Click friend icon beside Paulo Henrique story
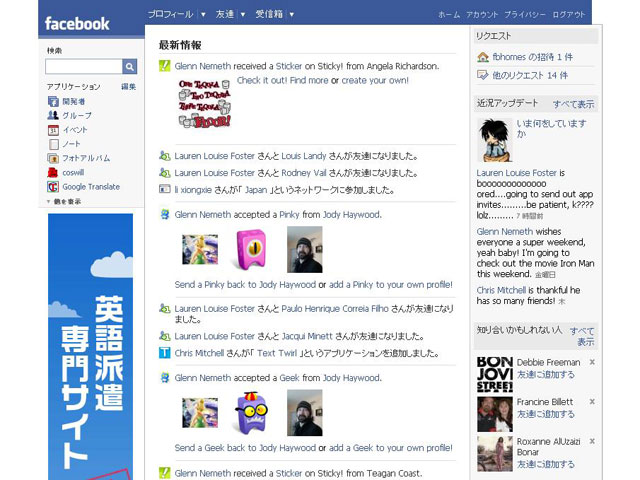 pyautogui.click(x=164, y=309)
